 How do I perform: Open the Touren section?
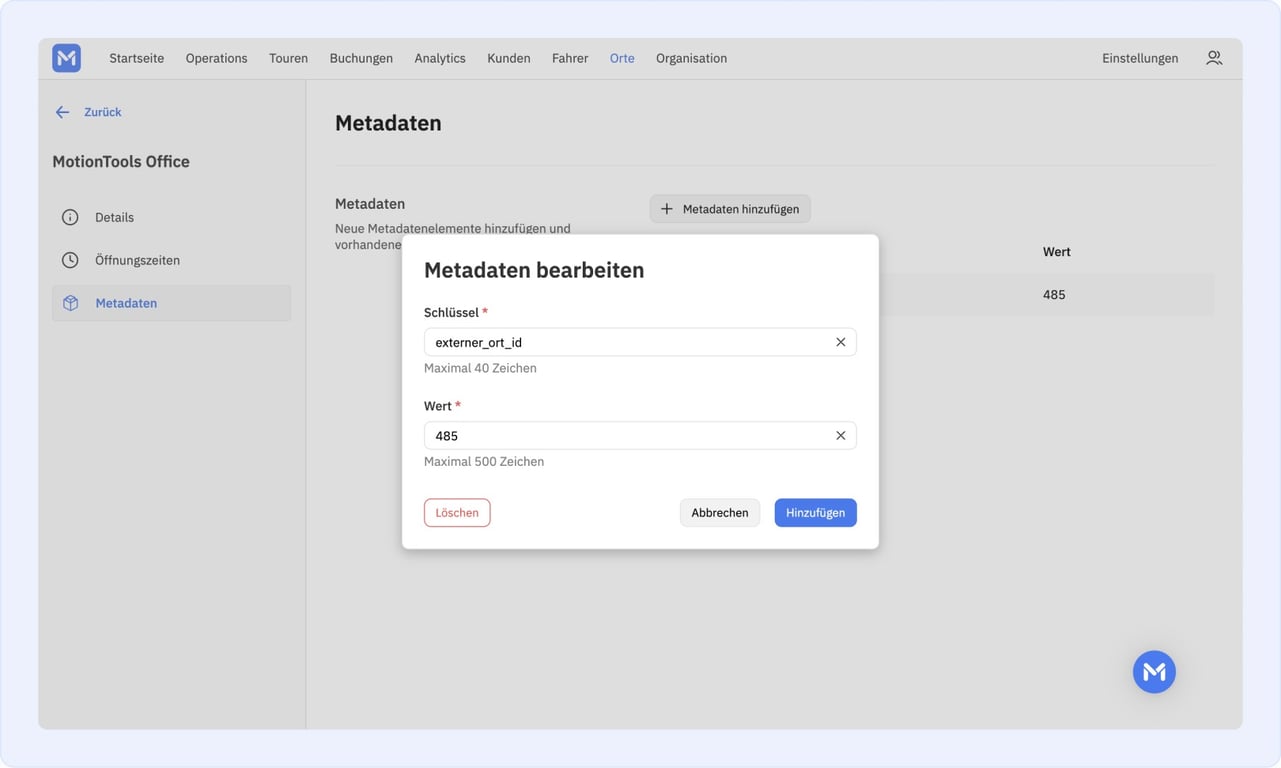click(x=288, y=58)
